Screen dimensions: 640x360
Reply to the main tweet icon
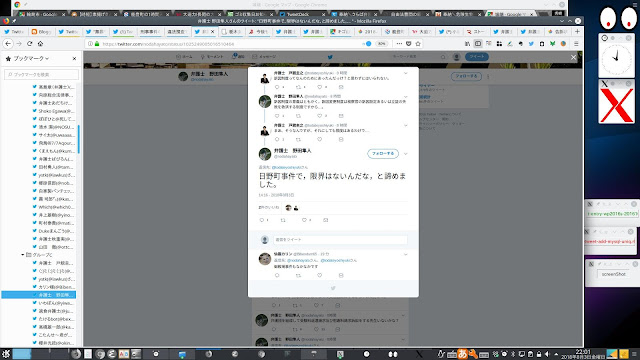click(262, 220)
